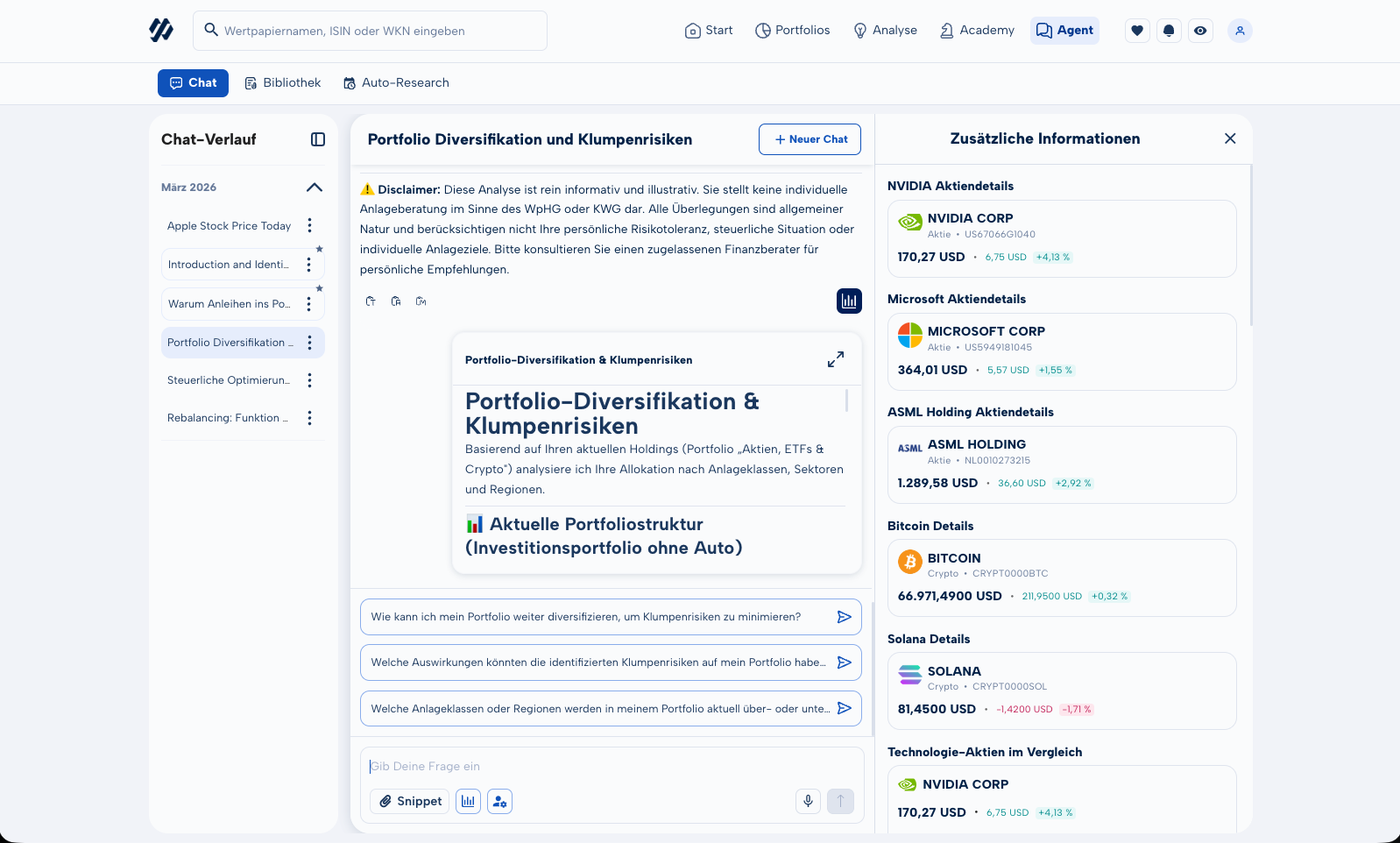Viewport: 1400px width, 843px height.
Task: Click the microphone voice input icon
Action: (x=808, y=801)
